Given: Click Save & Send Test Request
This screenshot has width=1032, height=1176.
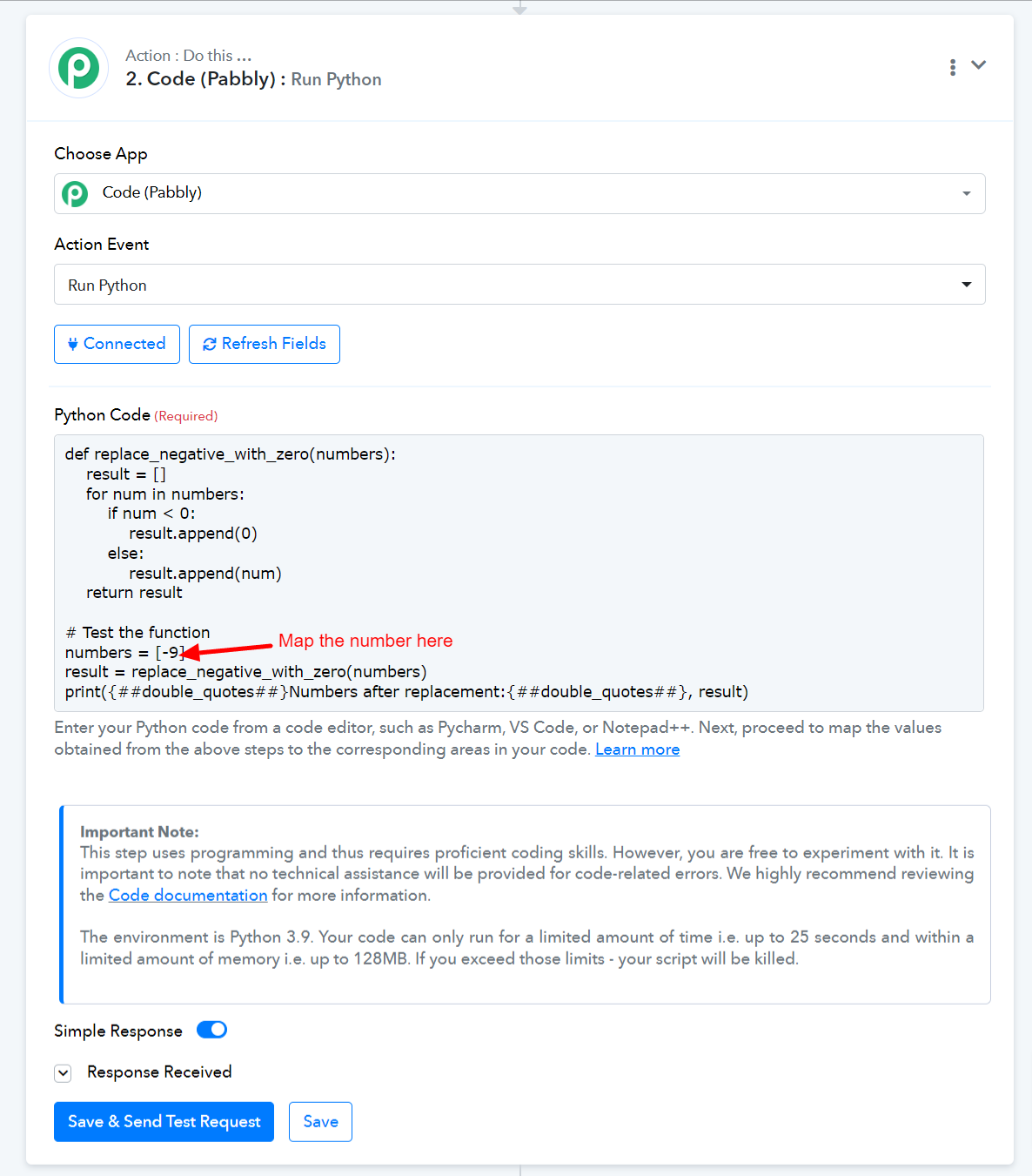Looking at the screenshot, I should 164,1121.
